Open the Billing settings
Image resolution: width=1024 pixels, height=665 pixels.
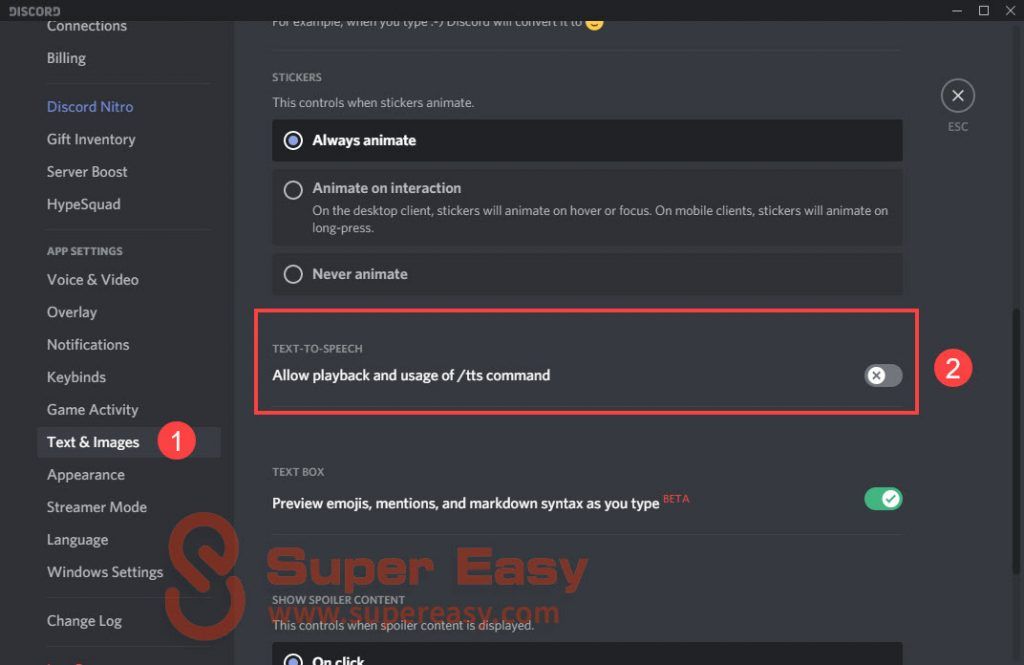(x=66, y=58)
